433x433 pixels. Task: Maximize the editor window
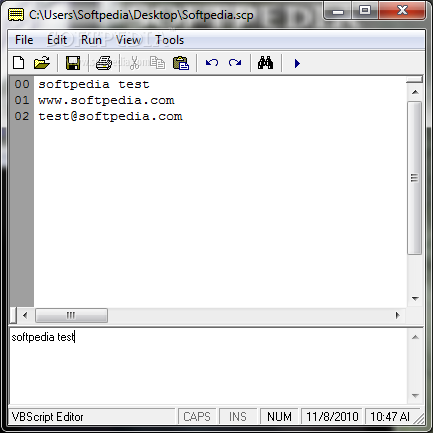tap(365, 11)
